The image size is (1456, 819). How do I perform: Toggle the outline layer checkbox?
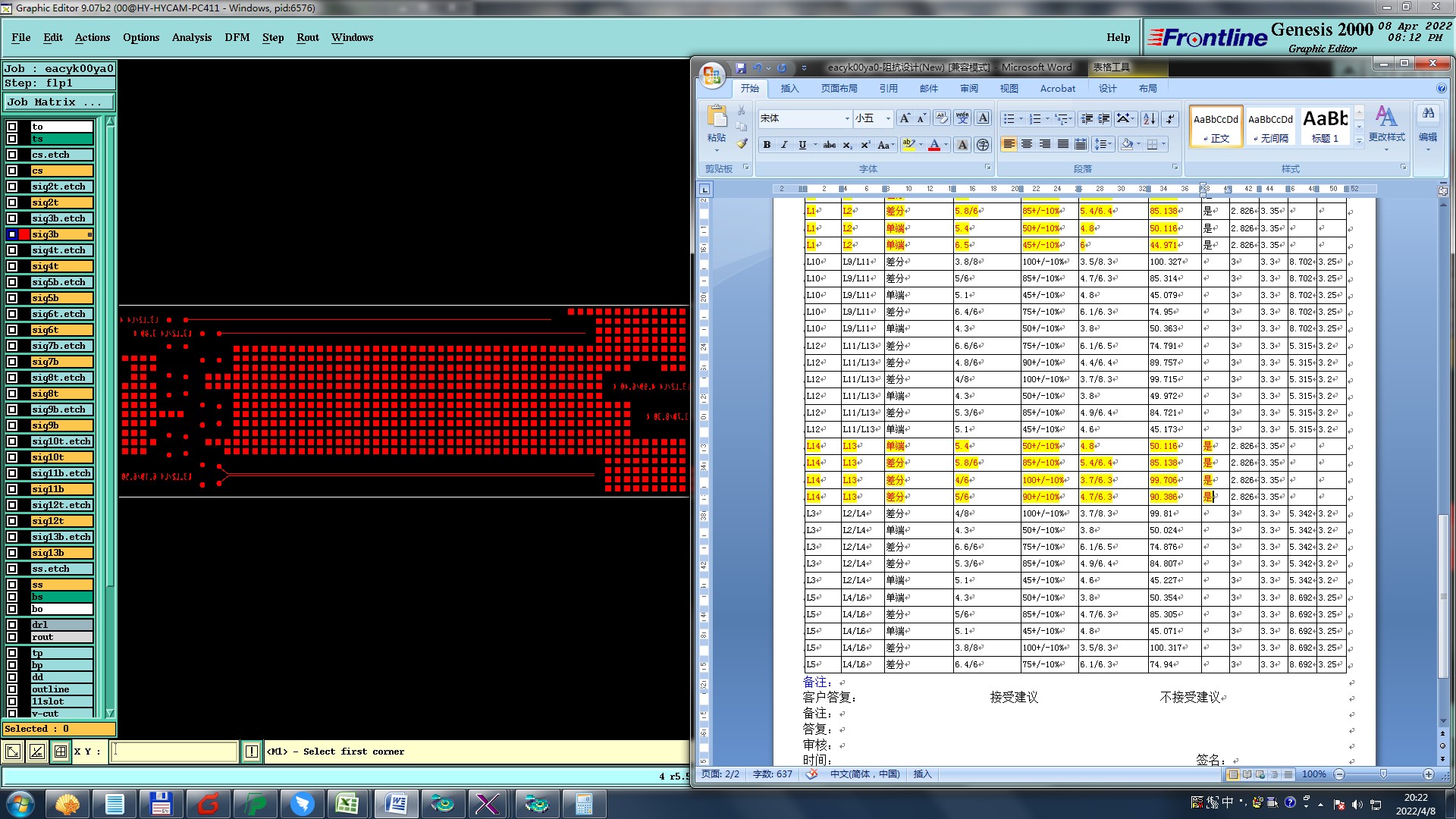[12, 689]
